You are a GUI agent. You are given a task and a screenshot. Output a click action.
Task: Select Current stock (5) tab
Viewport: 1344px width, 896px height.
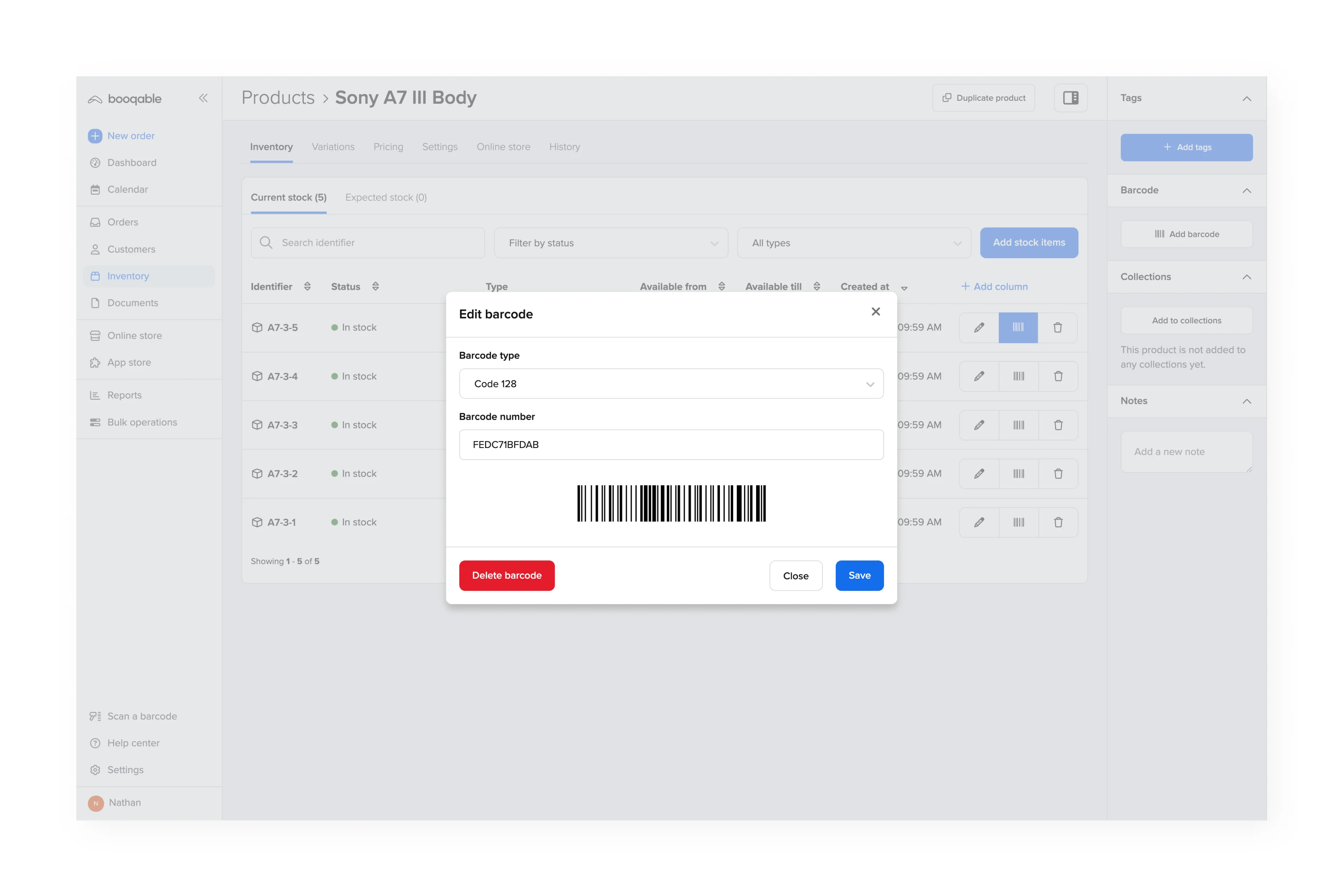tap(288, 198)
